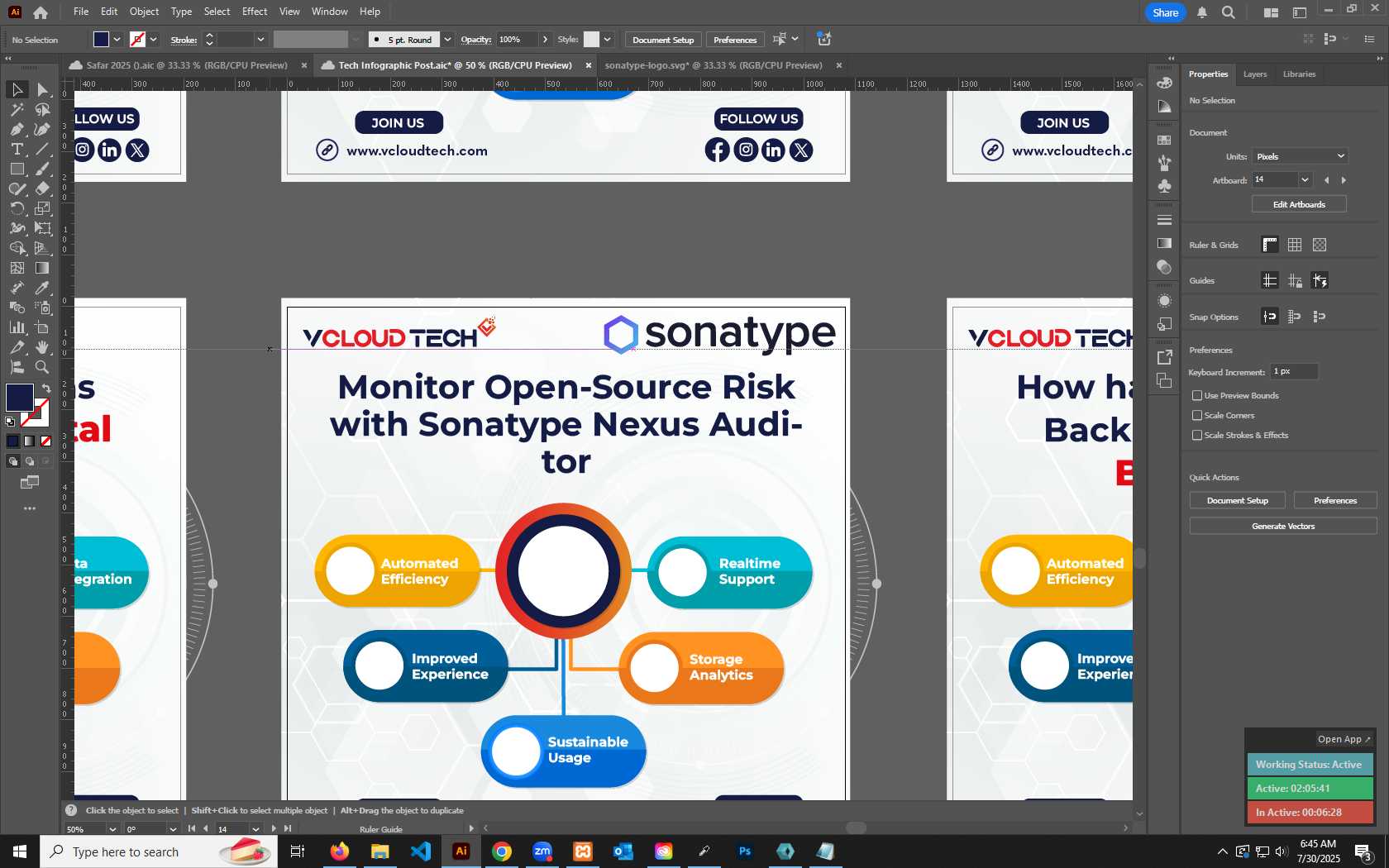Select the Paintbrush tool
1389x868 pixels.
(x=43, y=169)
